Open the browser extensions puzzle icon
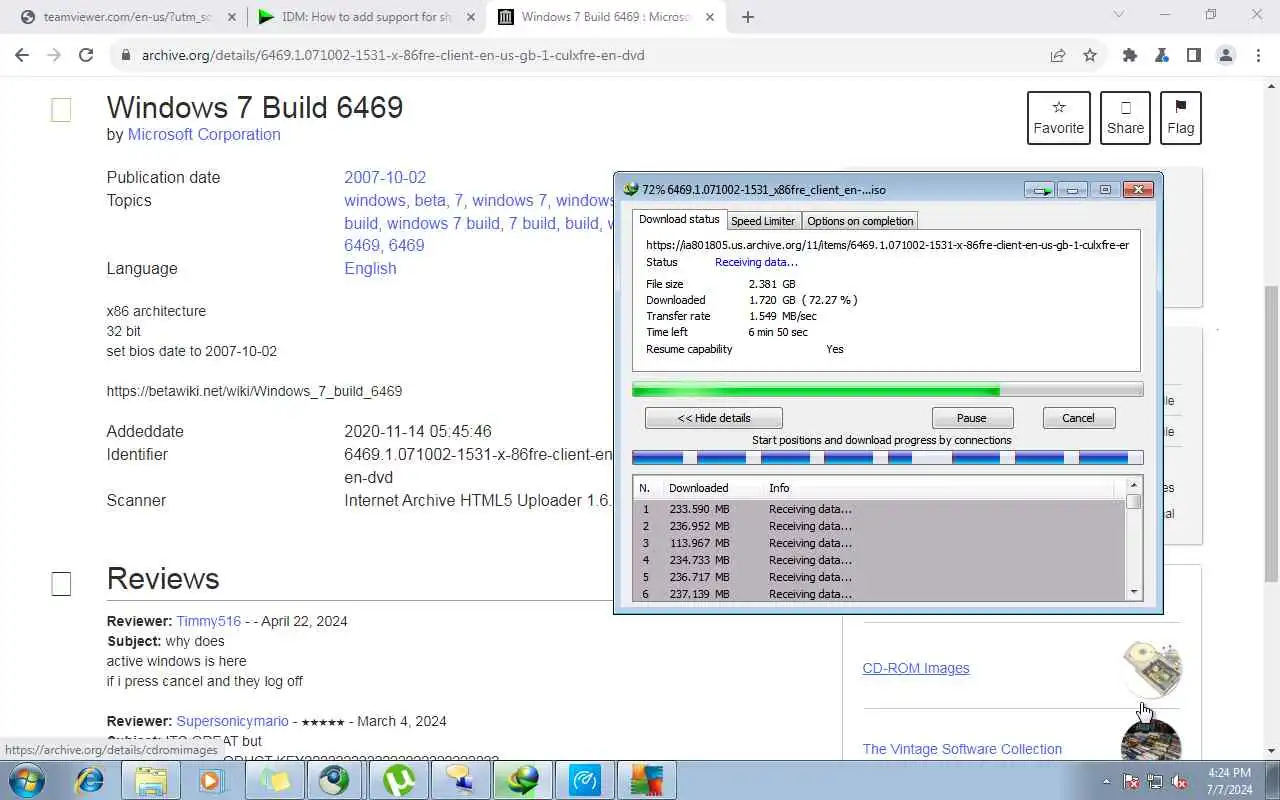This screenshot has height=800, width=1280. coord(1130,55)
